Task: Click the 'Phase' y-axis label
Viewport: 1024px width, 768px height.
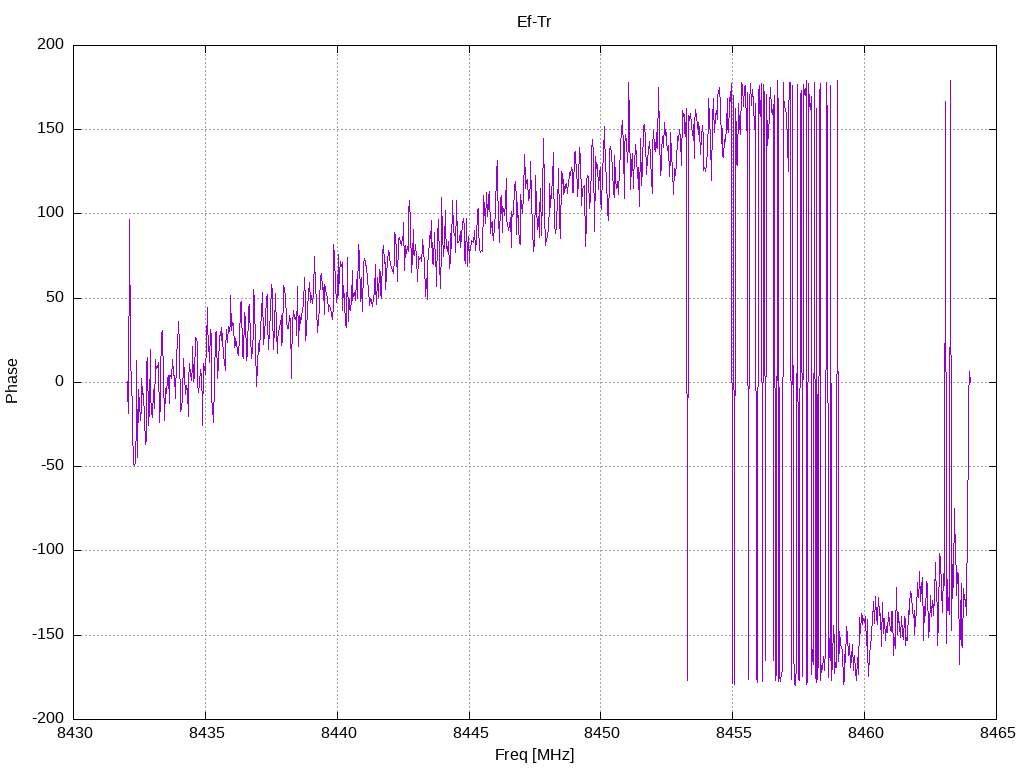Action: [12, 381]
